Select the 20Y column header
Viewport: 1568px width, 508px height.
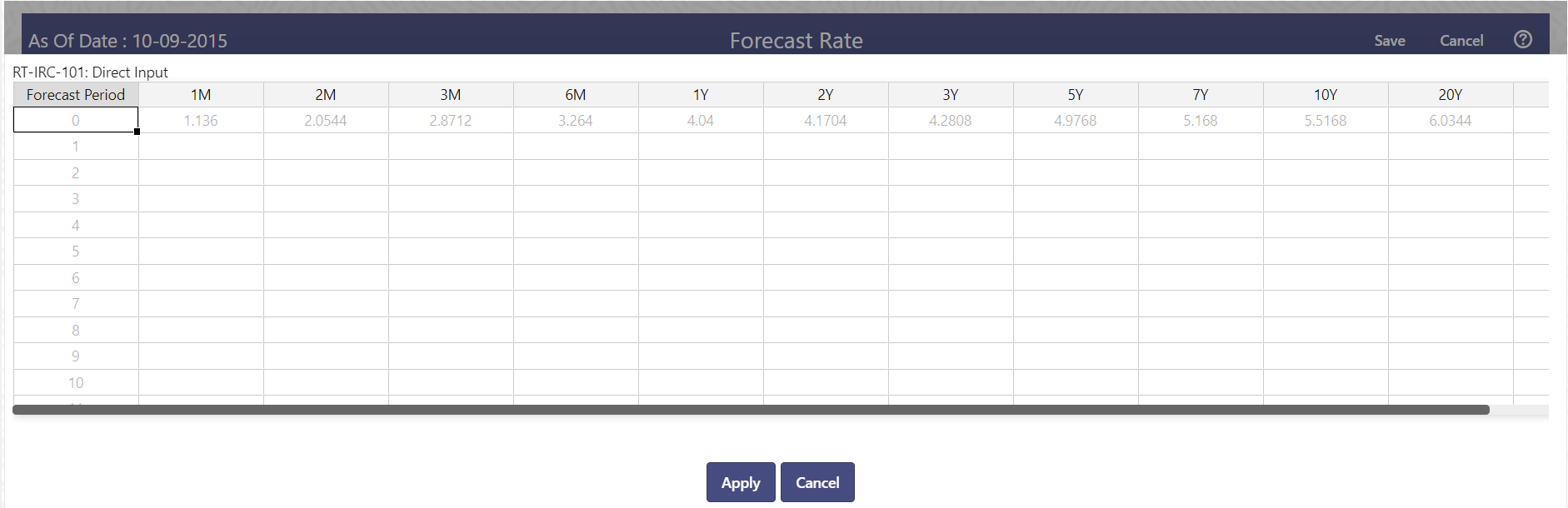click(x=1450, y=94)
